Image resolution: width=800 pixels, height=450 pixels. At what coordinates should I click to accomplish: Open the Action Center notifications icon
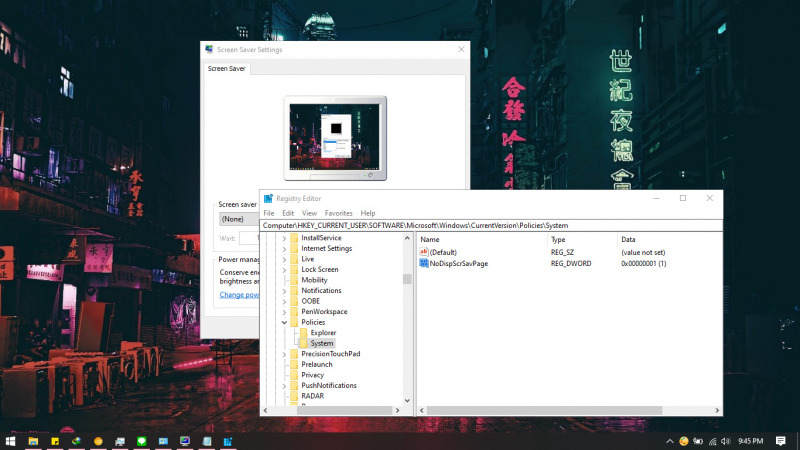pyautogui.click(x=781, y=441)
